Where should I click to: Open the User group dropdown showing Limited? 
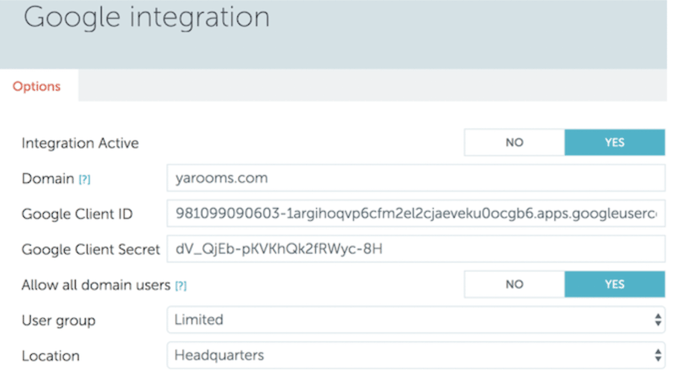(x=416, y=320)
